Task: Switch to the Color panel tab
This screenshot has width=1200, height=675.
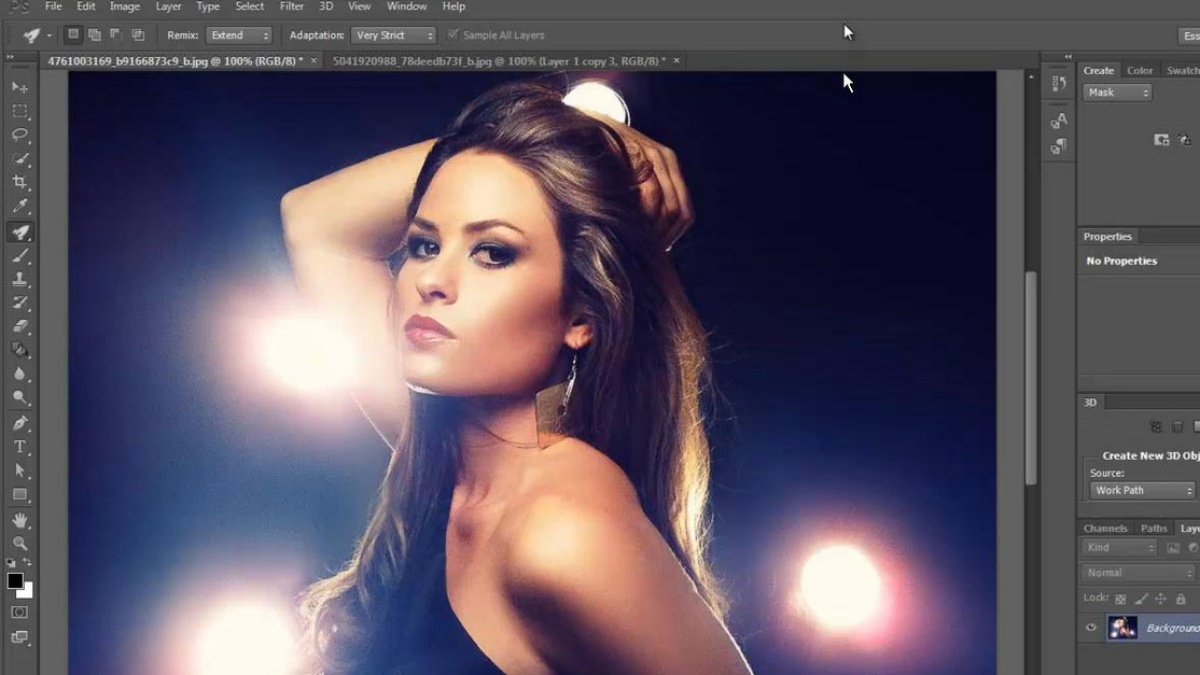Action: [x=1140, y=71]
